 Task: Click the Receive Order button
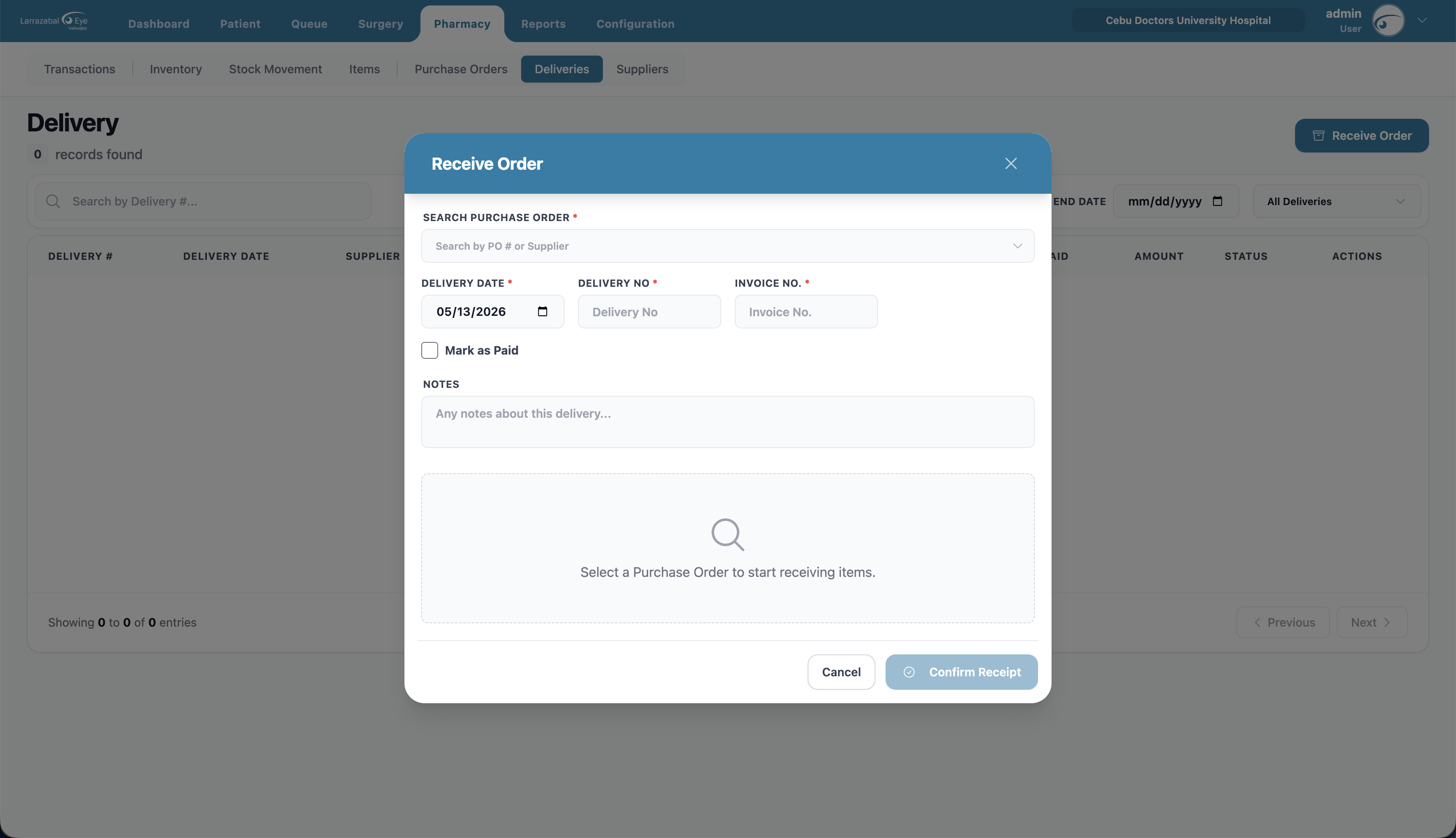(1362, 135)
